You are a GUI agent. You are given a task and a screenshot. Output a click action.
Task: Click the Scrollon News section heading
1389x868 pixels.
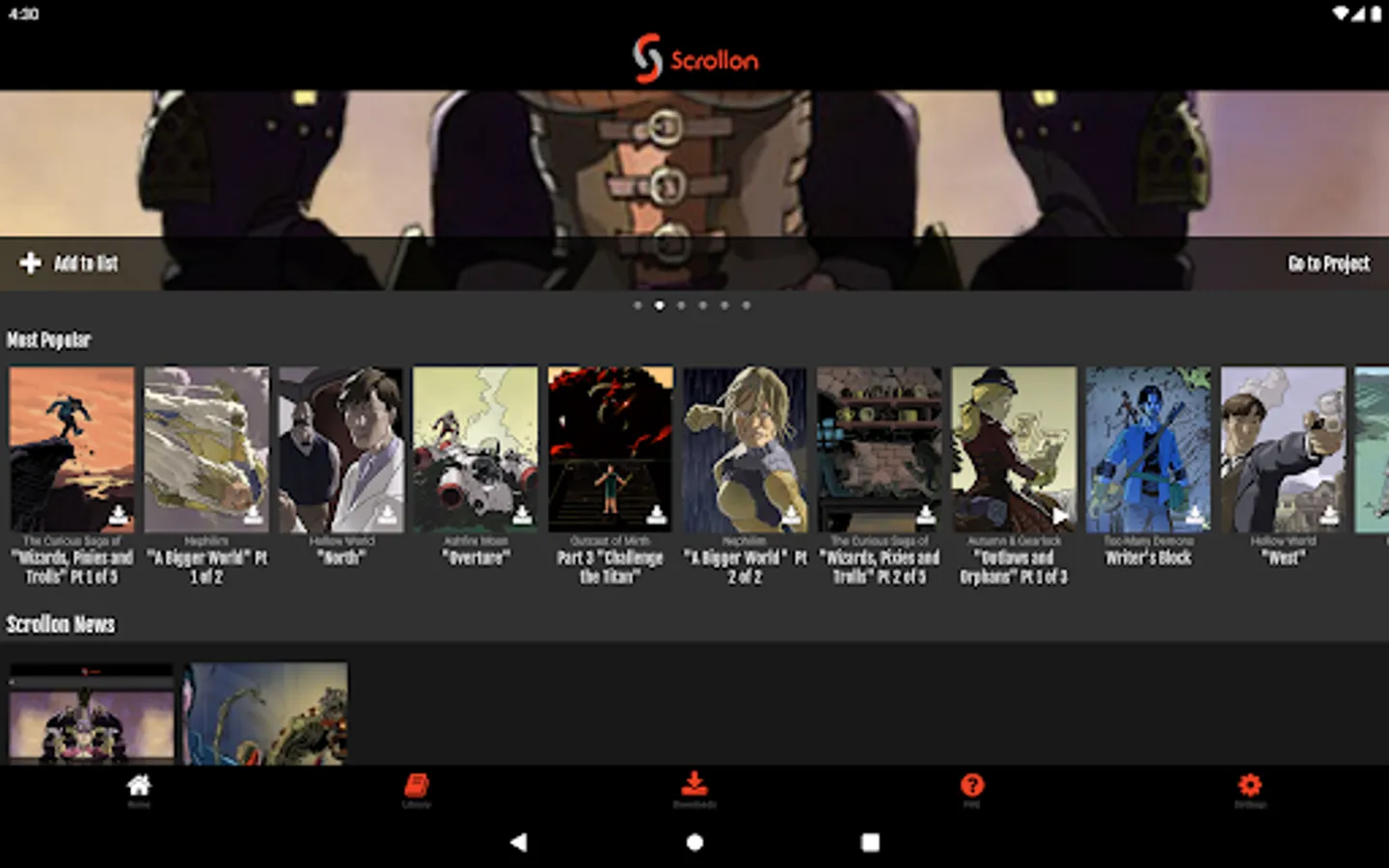pyautogui.click(x=61, y=625)
